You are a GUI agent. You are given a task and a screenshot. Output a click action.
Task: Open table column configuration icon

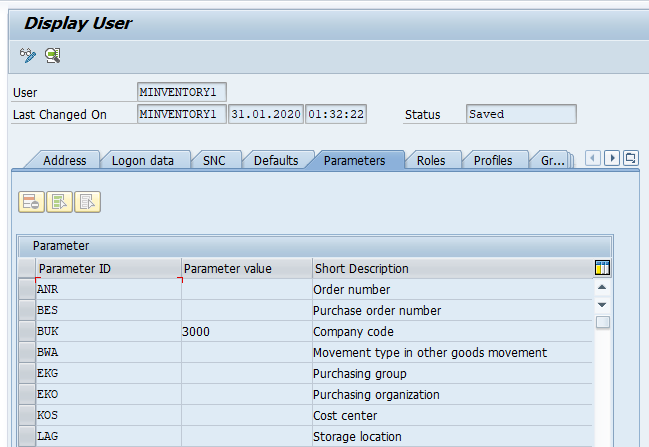pyautogui.click(x=602, y=268)
